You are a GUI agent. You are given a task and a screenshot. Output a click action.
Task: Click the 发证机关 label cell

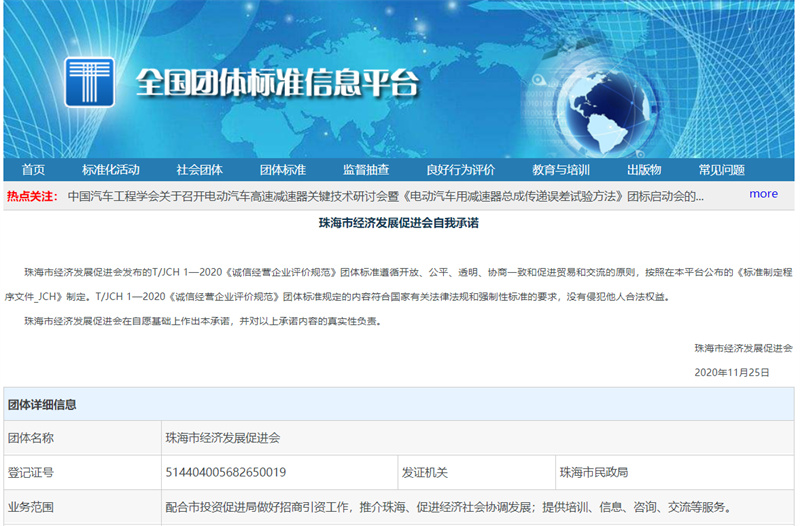click(476, 472)
